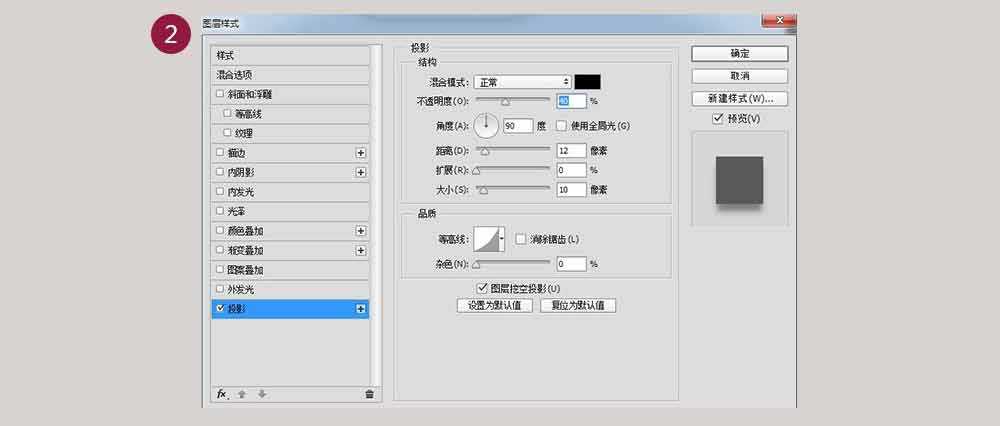
Task: Click the move effect down arrow
Action: coord(262,394)
